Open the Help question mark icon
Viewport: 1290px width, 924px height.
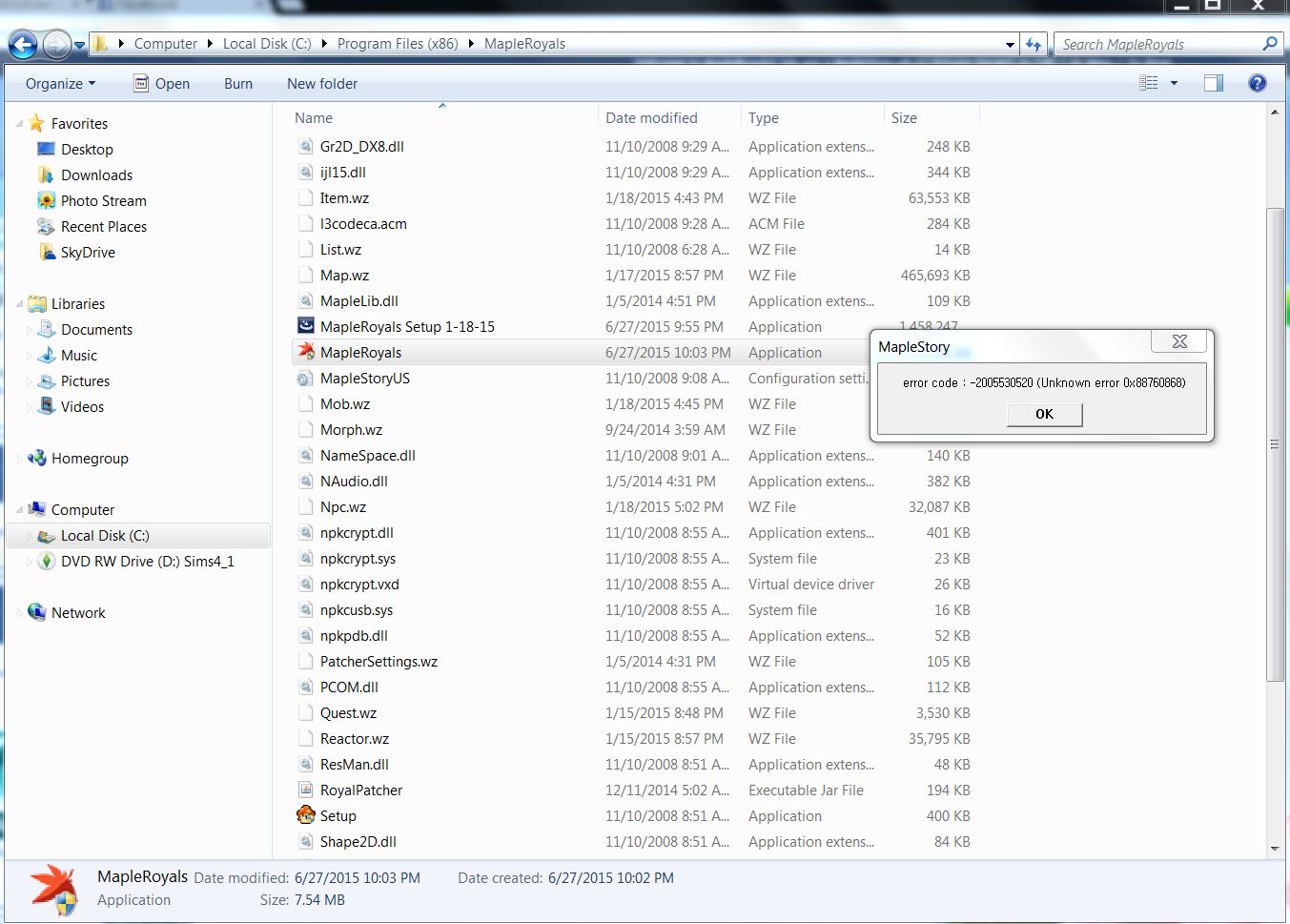point(1258,83)
